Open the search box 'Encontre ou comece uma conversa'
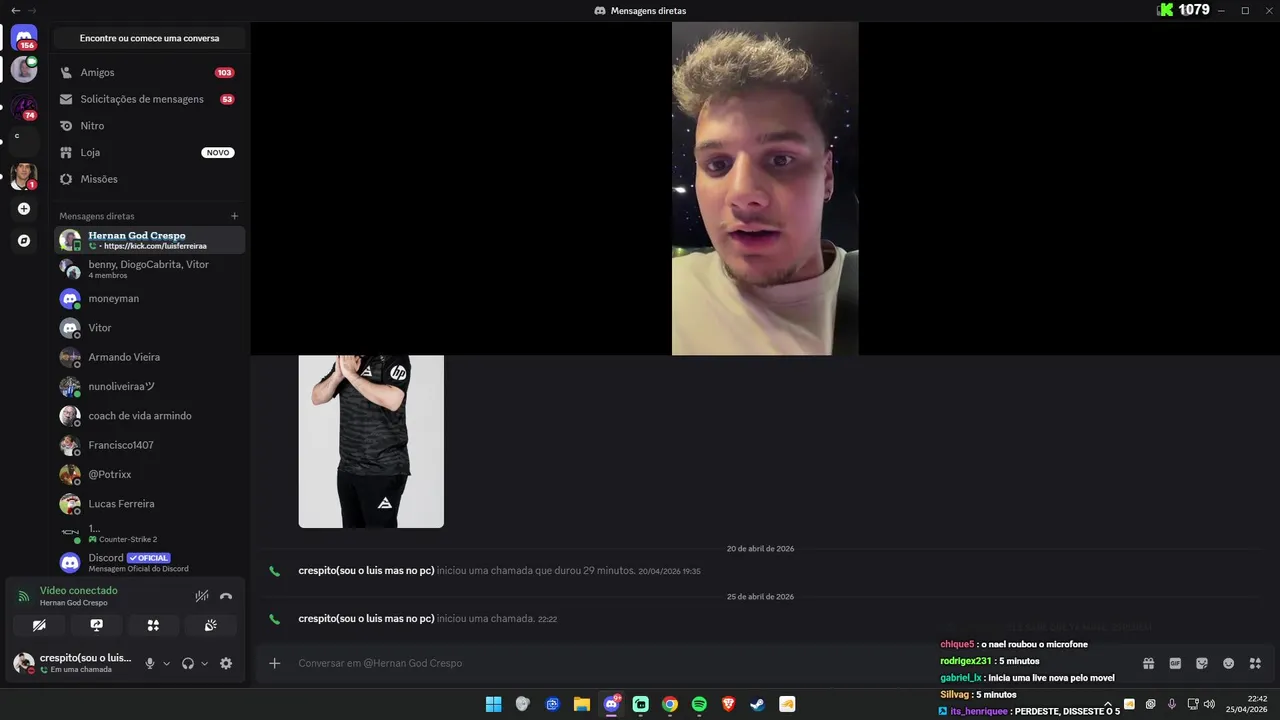1280x720 pixels. coord(149,38)
